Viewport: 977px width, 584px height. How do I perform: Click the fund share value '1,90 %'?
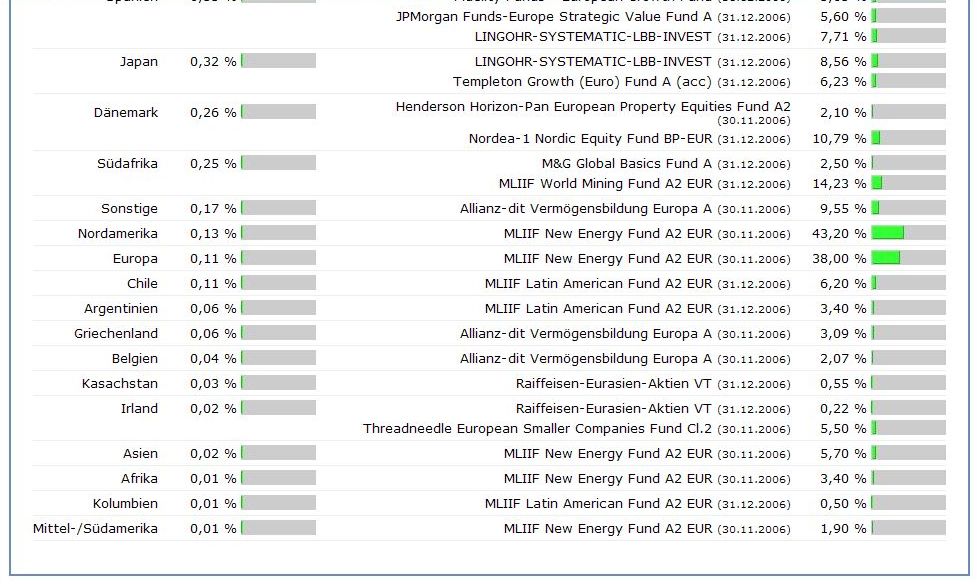[x=843, y=529]
